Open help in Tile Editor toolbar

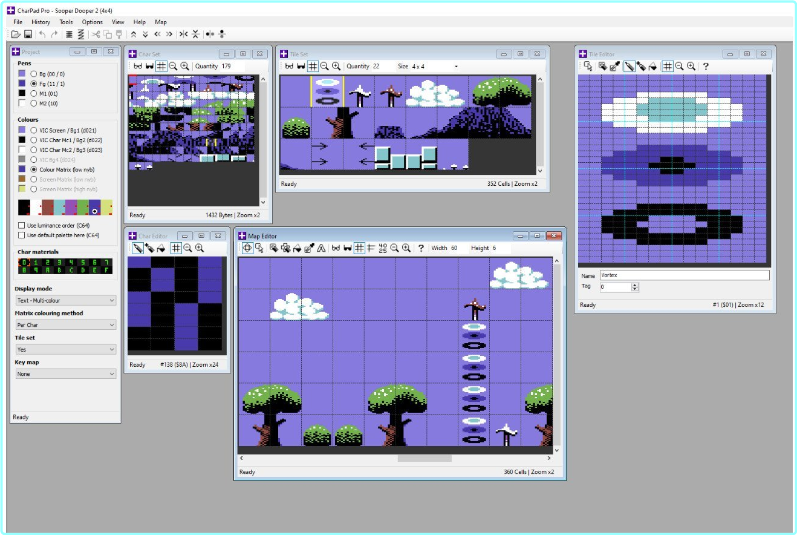tap(706, 66)
